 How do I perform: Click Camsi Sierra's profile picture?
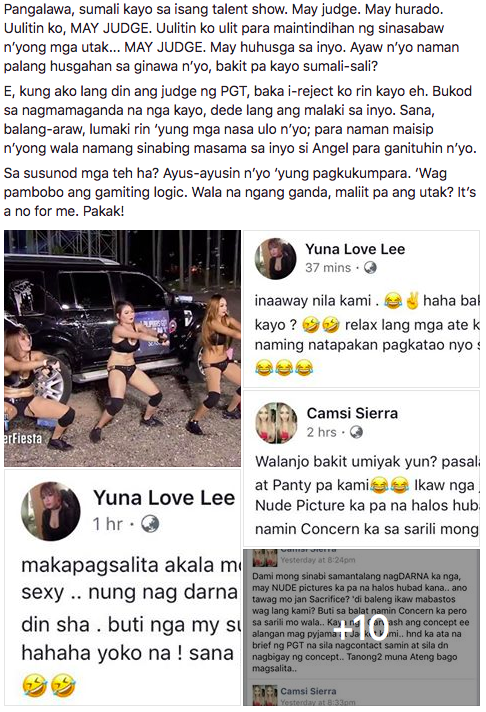coord(276,422)
